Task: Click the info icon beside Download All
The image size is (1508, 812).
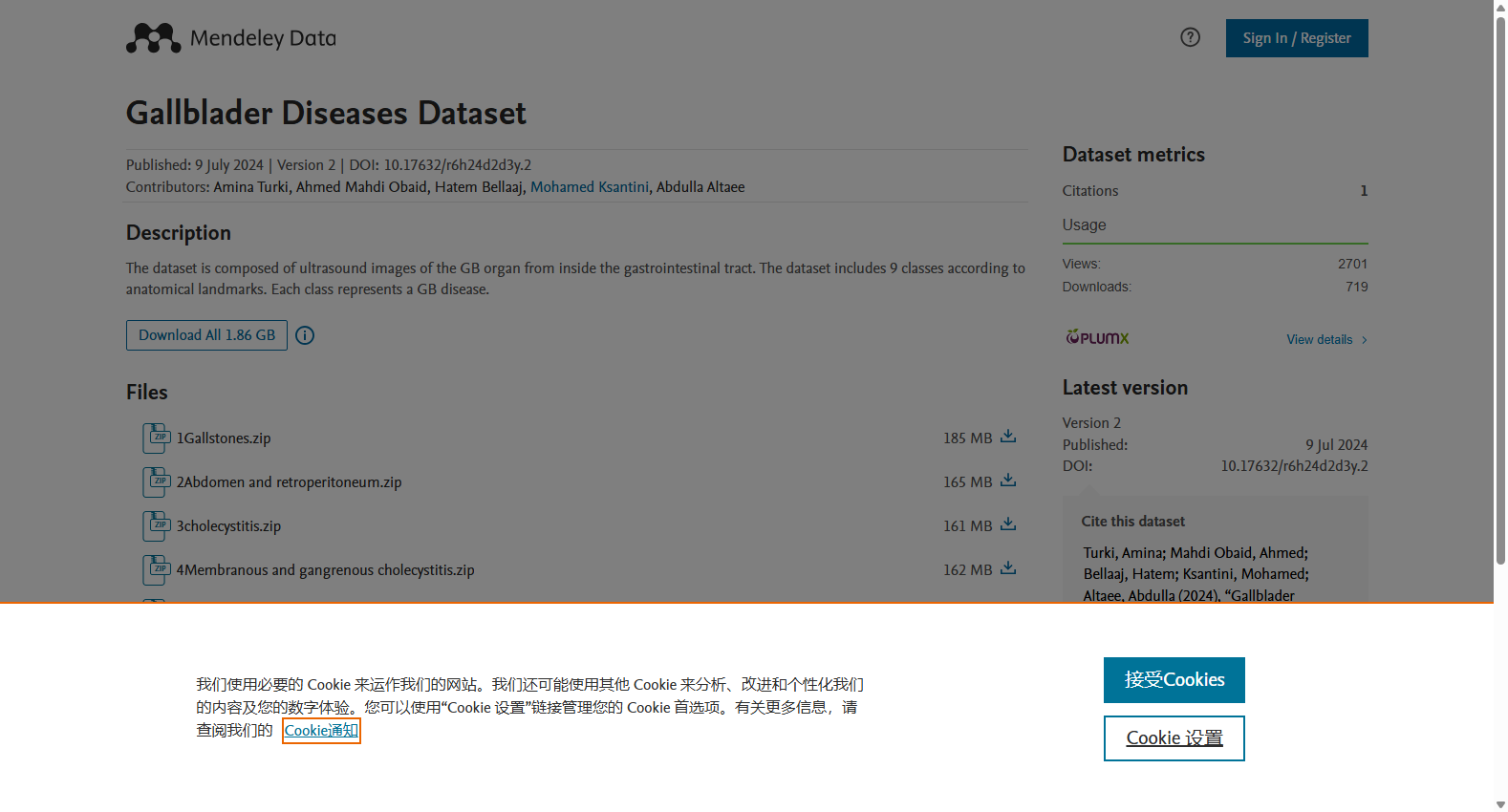Action: pyautogui.click(x=305, y=335)
